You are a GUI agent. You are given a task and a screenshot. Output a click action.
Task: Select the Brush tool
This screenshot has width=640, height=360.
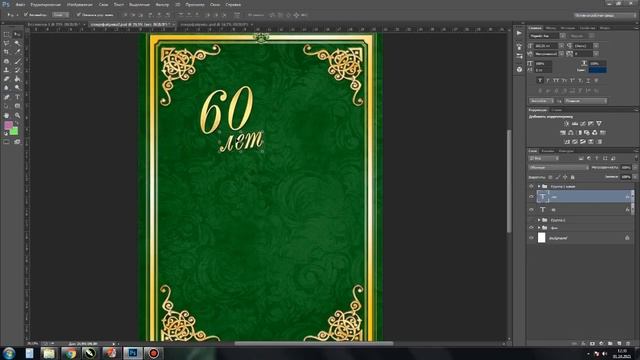(x=17, y=61)
